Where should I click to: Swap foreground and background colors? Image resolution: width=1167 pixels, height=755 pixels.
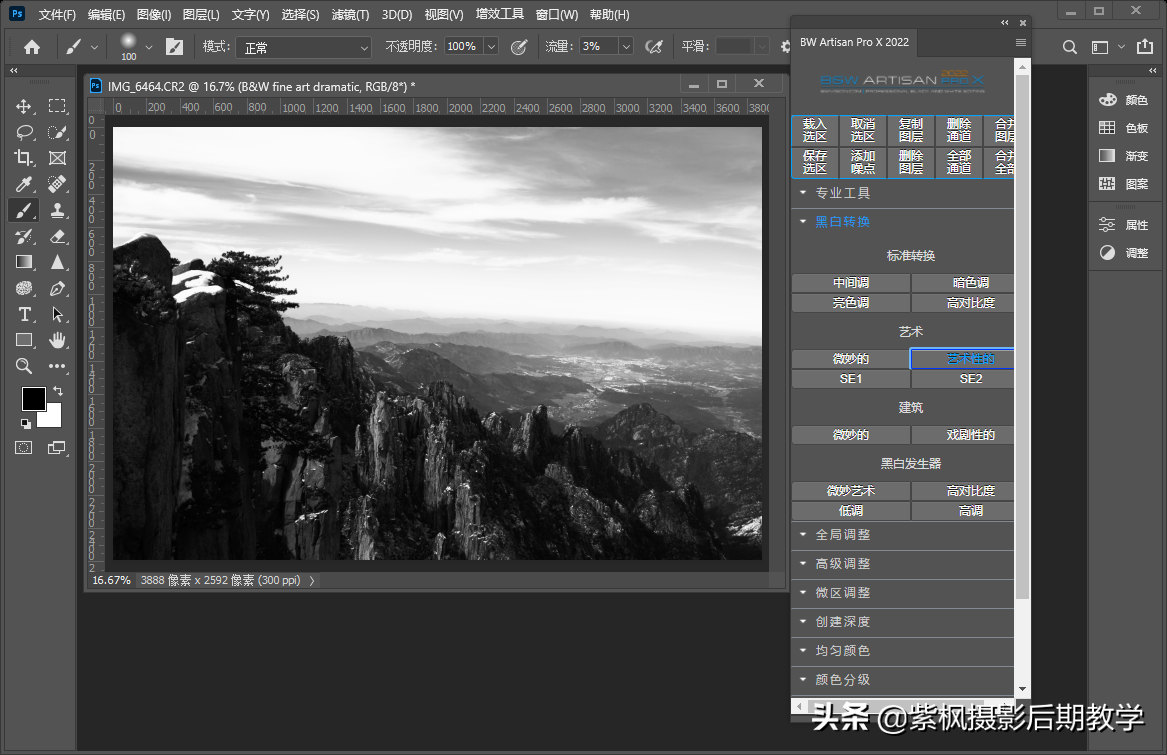tap(57, 390)
